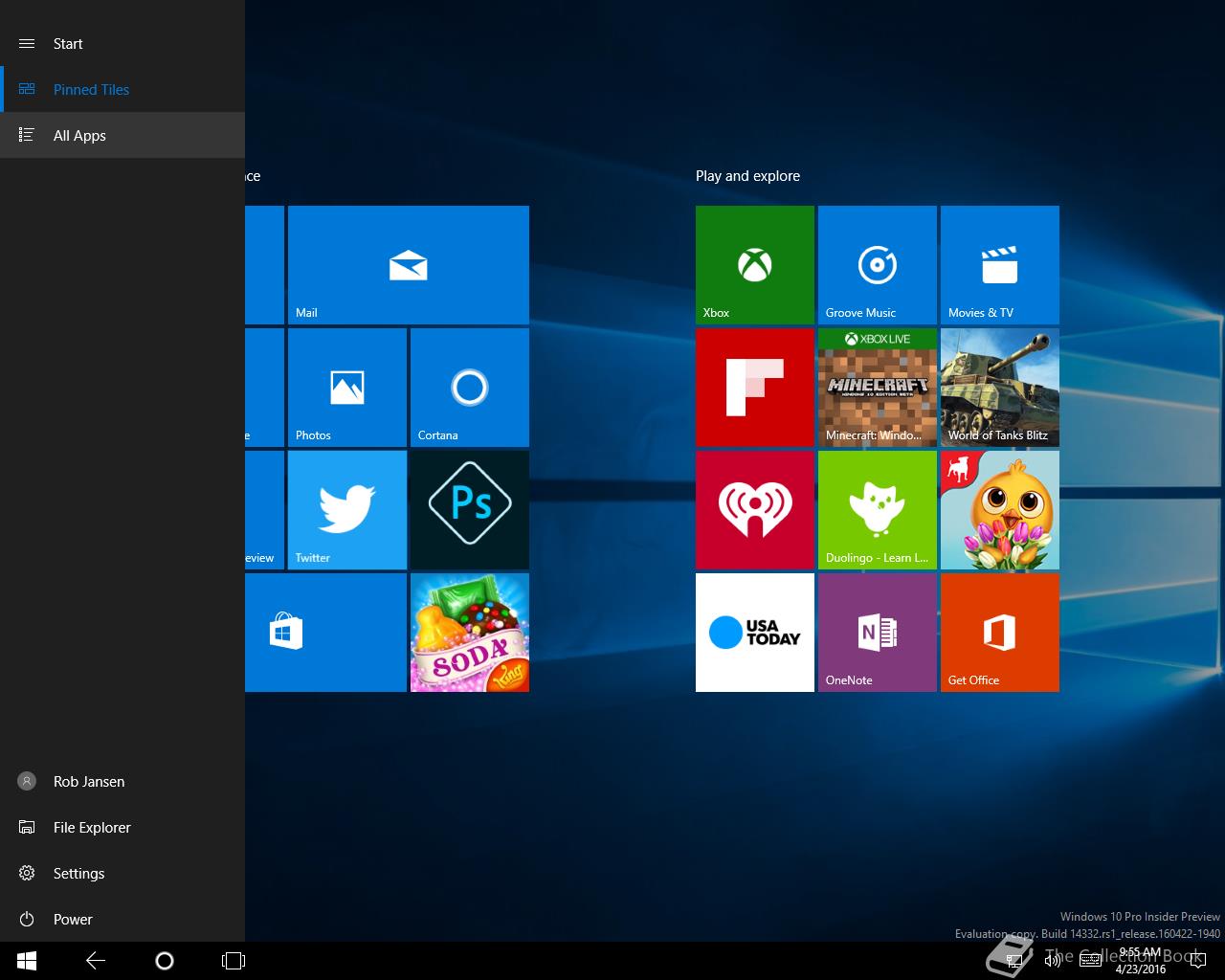
Task: Open the Duolingo tile
Action: click(x=878, y=510)
